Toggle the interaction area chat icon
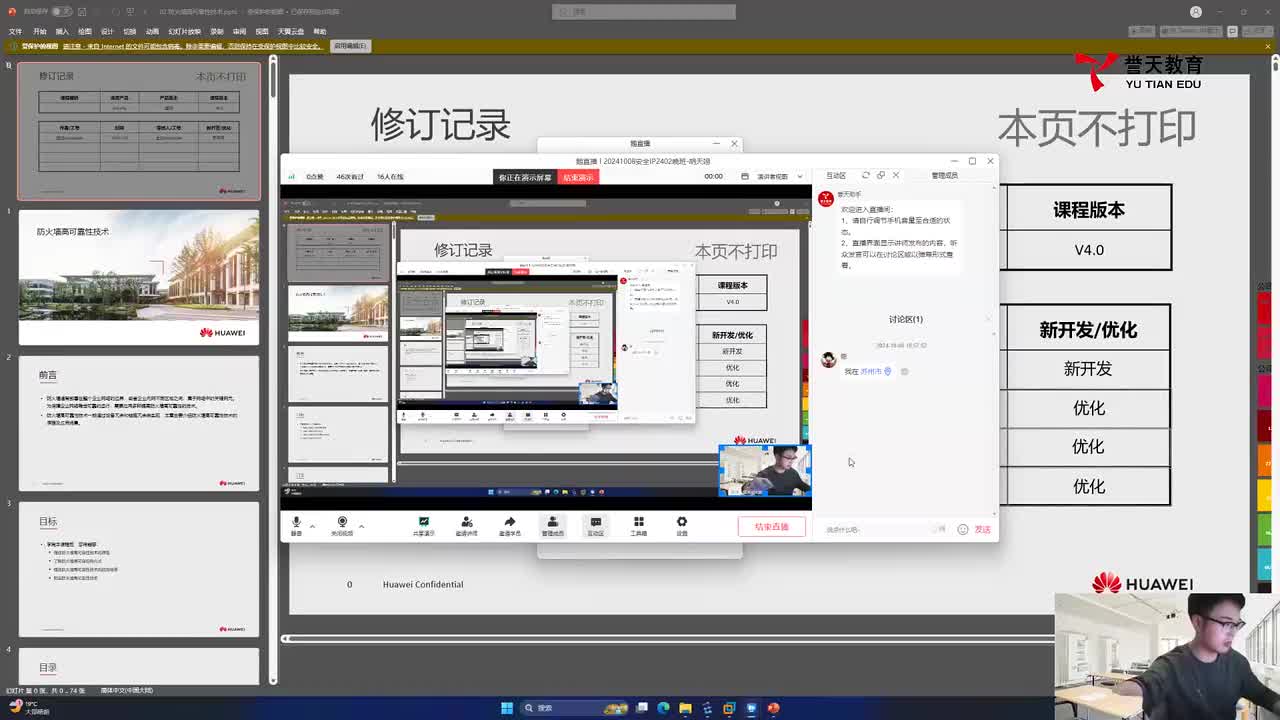Viewport: 1280px width, 720px height. point(596,526)
